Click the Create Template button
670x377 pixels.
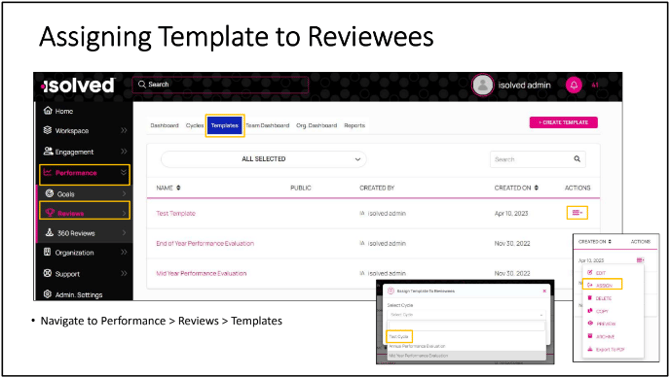click(x=563, y=122)
